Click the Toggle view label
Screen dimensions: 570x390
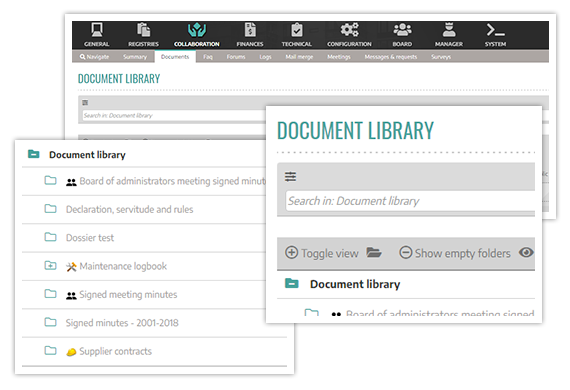click(x=330, y=253)
